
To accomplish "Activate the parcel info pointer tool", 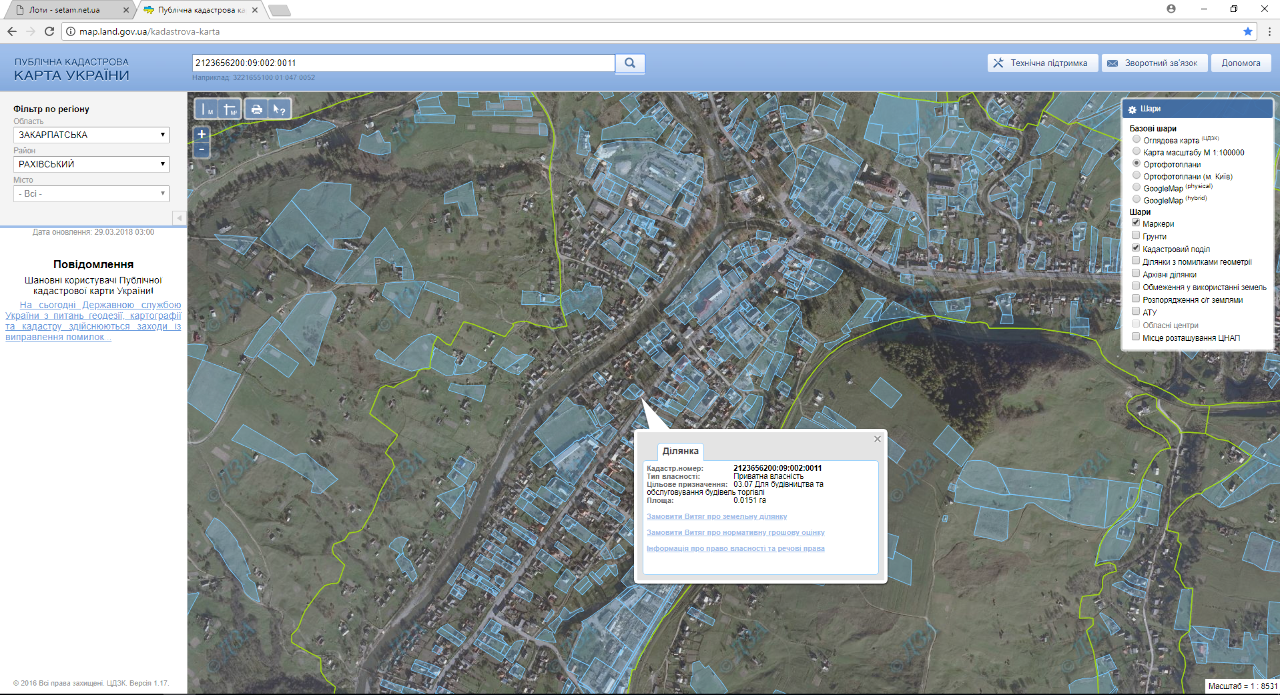I will point(280,109).
